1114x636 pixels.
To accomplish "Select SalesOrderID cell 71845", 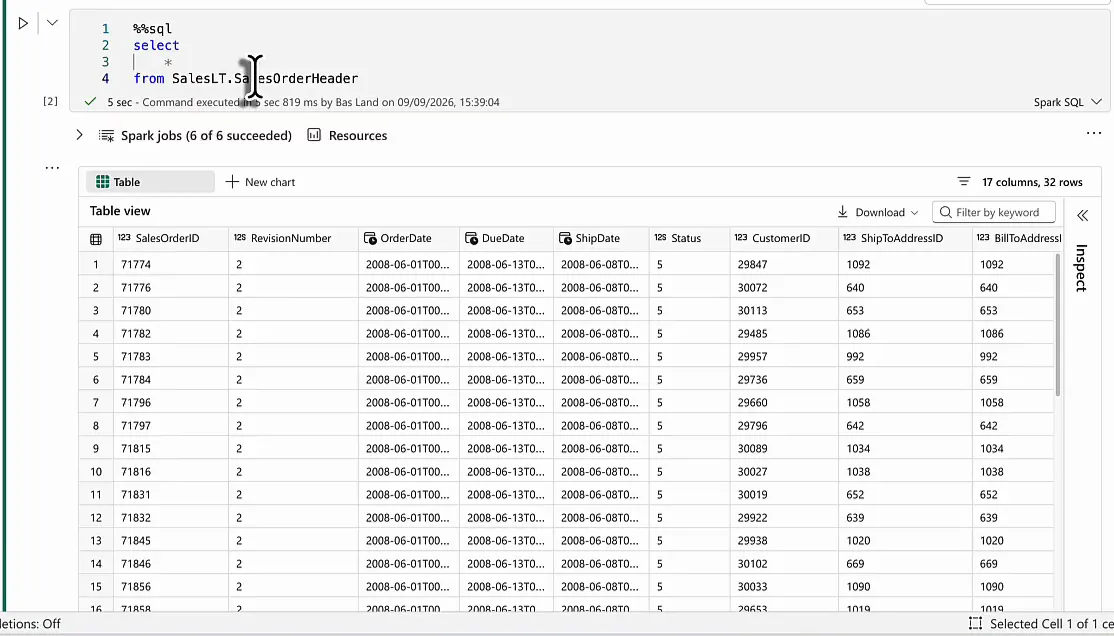I will 171,541.
